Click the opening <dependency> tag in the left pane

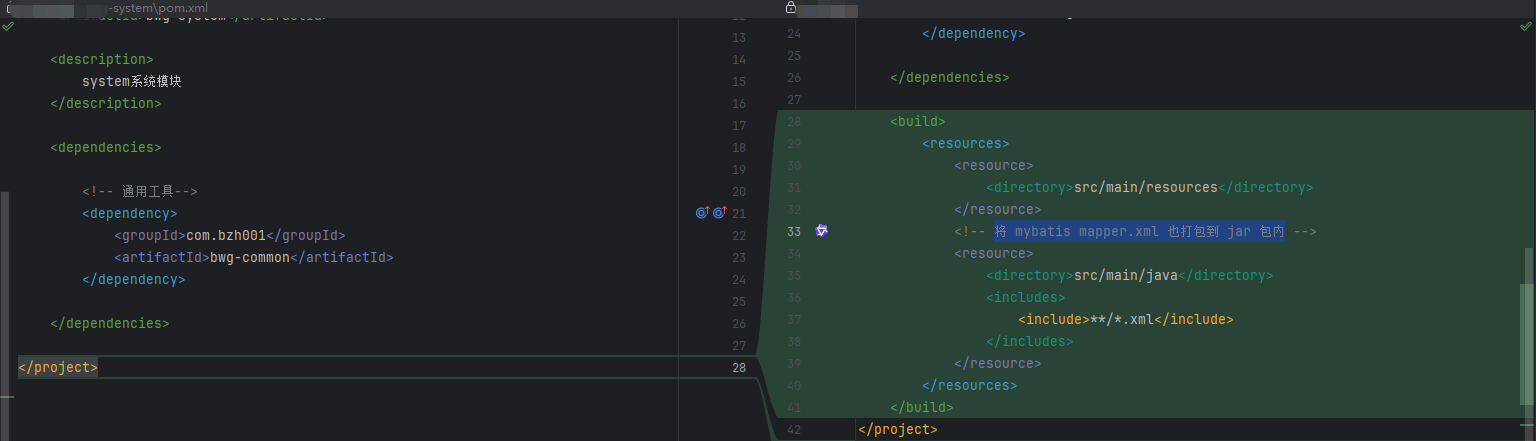click(x=130, y=214)
